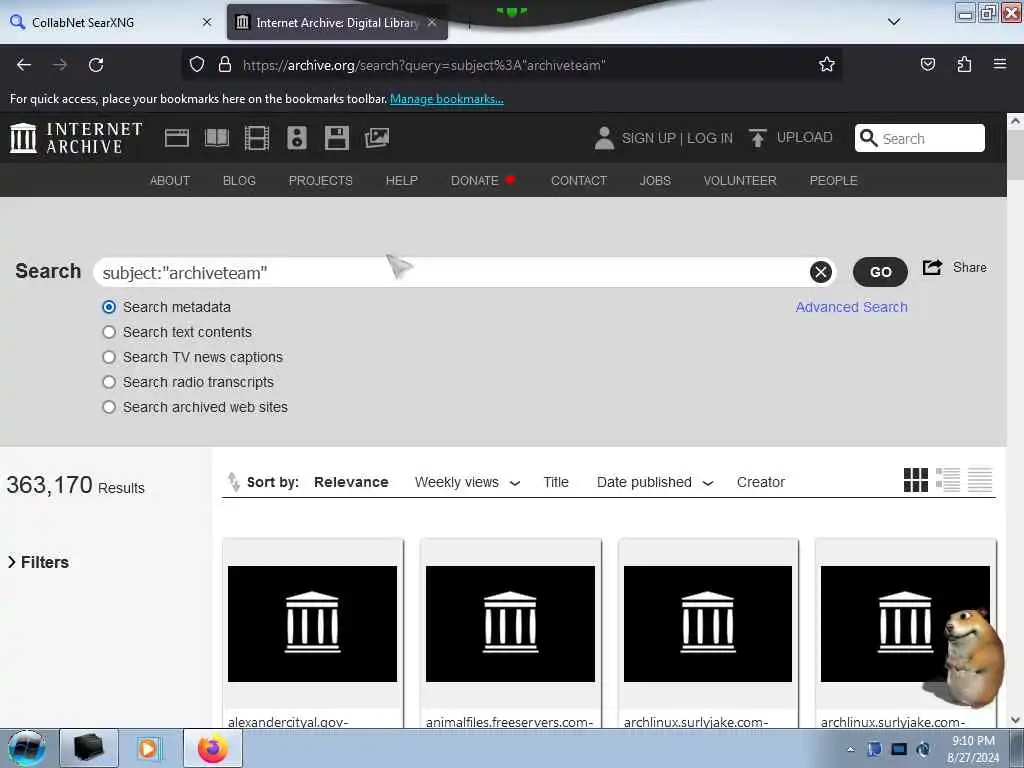Viewport: 1024px width, 768px height.
Task: Click the GO search button
Action: [x=880, y=272]
